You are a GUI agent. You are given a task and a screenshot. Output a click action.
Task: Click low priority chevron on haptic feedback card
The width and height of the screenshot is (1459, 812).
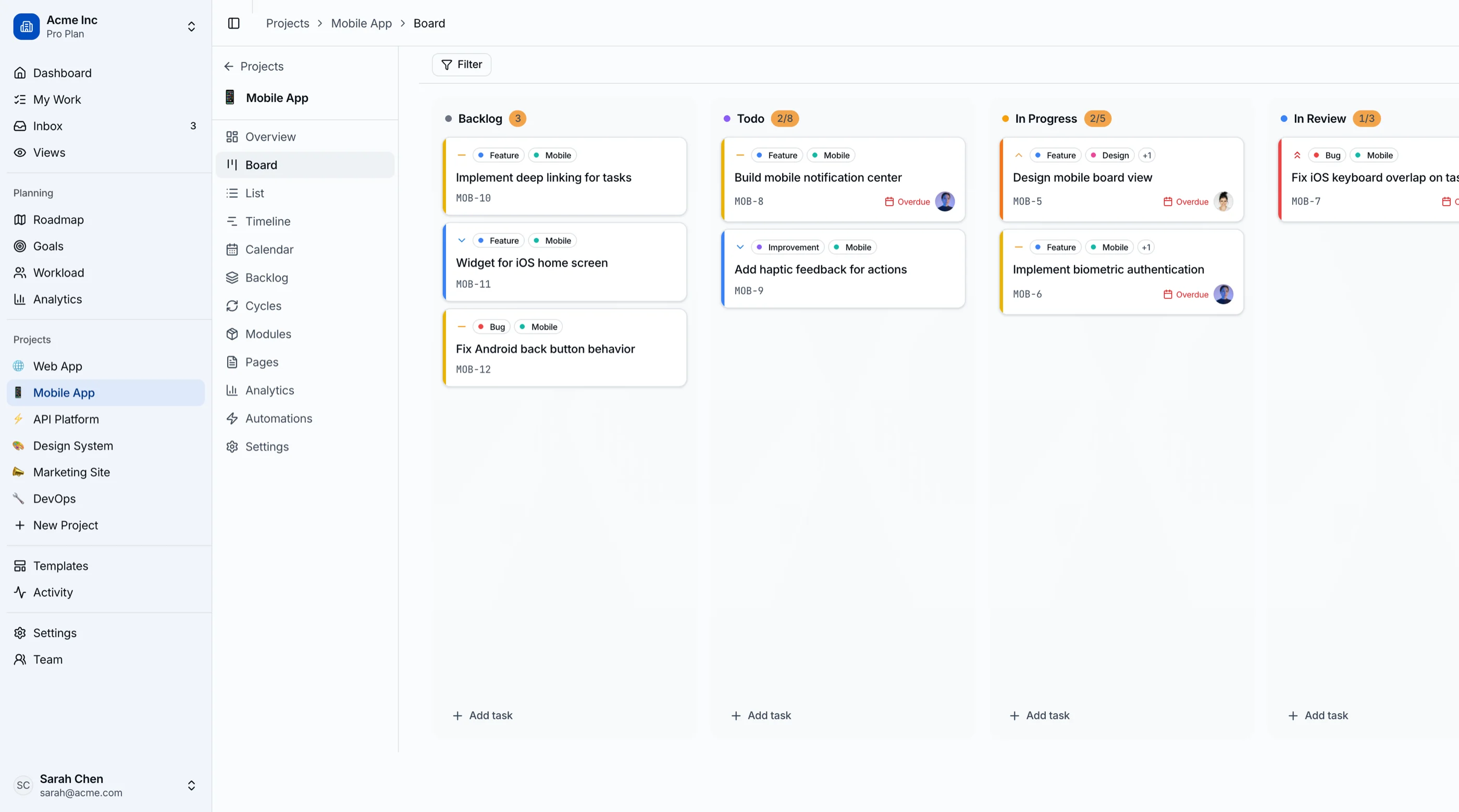(x=740, y=247)
